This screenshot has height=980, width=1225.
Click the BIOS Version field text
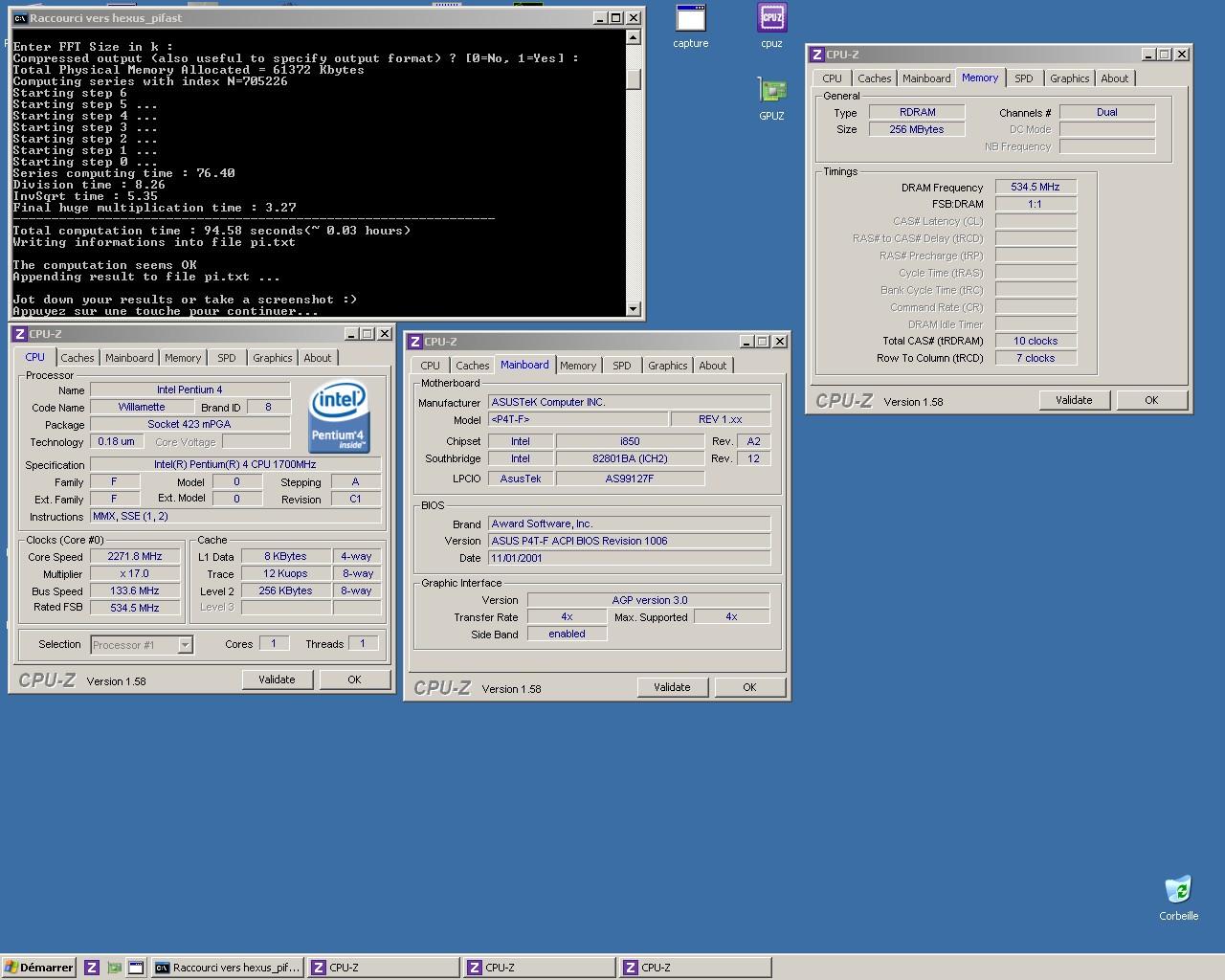tap(629, 541)
